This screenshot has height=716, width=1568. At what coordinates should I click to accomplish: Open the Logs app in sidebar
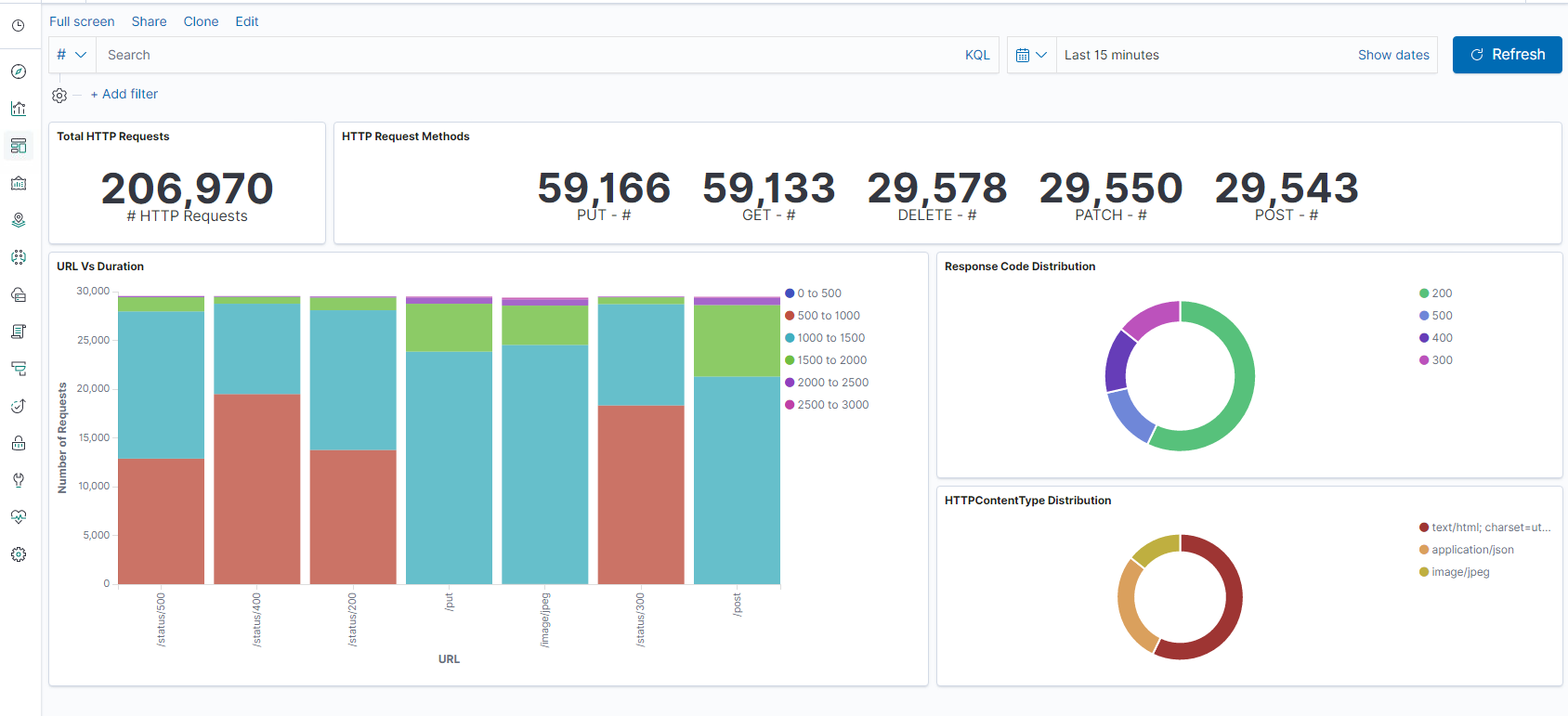[19, 332]
